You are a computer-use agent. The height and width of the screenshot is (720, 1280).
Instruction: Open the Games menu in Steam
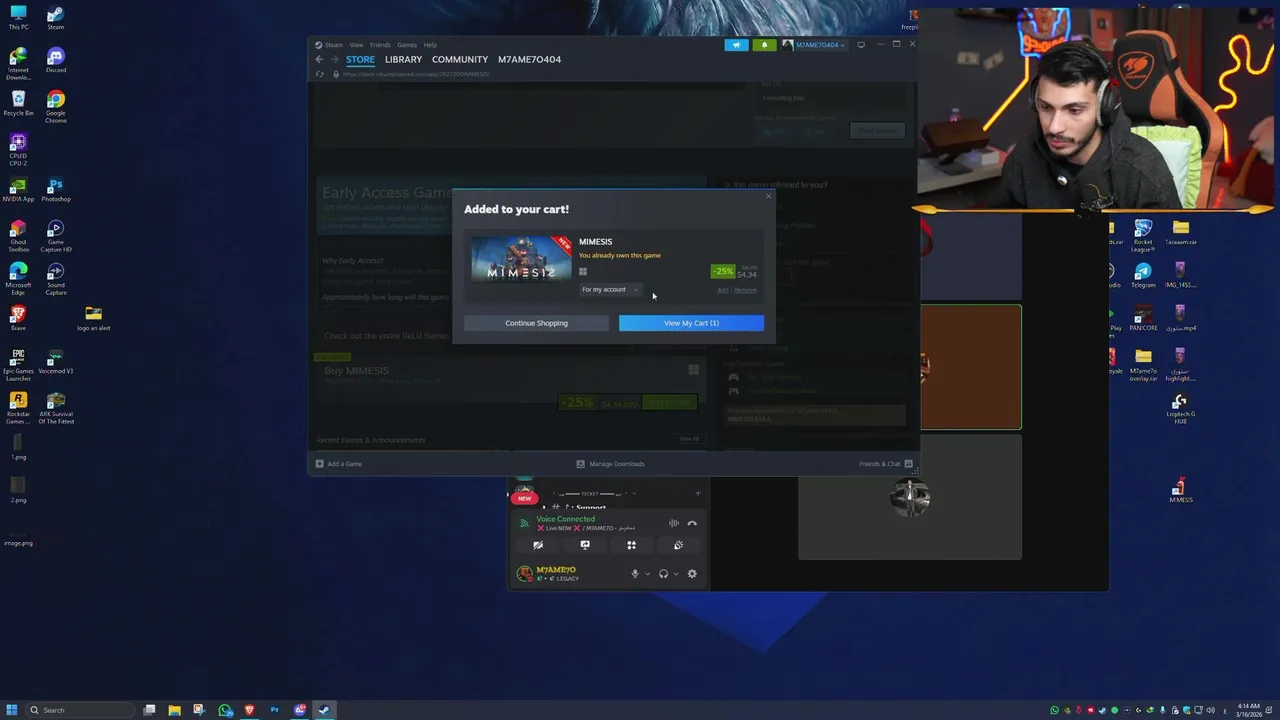(407, 45)
